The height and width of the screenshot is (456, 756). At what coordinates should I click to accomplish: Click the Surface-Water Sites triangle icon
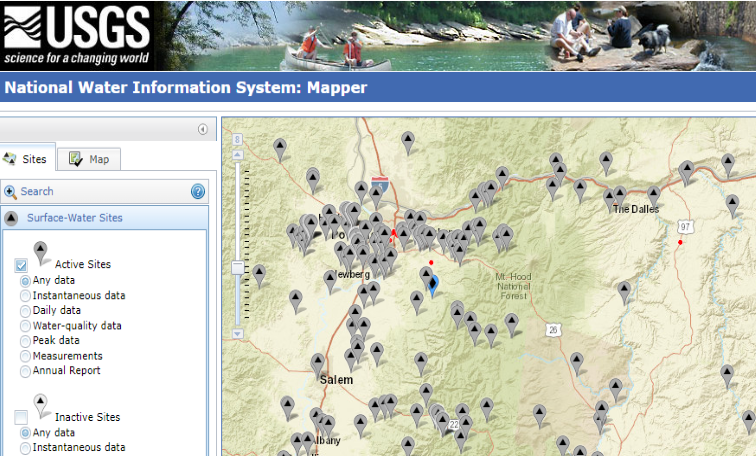point(11,218)
